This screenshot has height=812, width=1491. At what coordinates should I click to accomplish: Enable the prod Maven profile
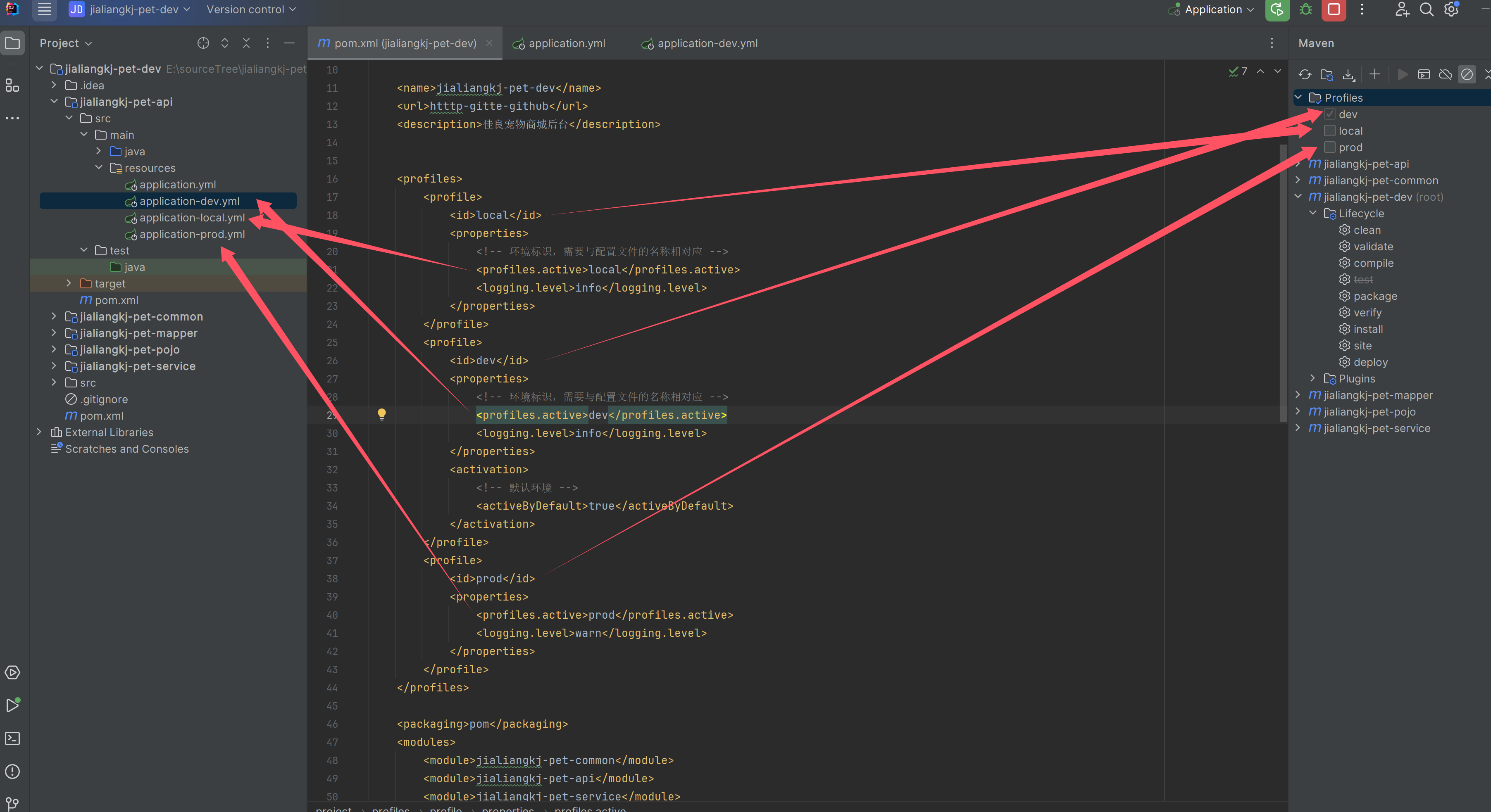[1329, 147]
